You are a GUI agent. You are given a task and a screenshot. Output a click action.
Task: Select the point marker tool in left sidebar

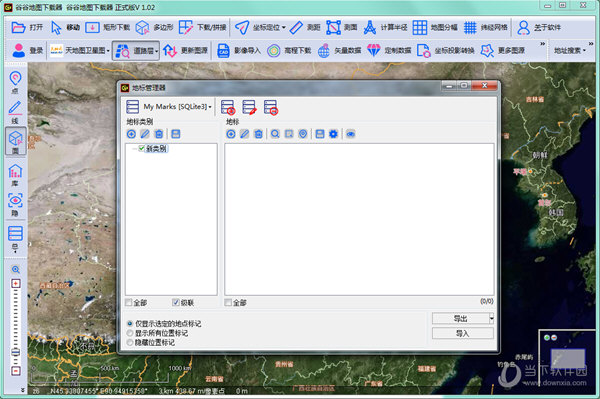(15, 82)
